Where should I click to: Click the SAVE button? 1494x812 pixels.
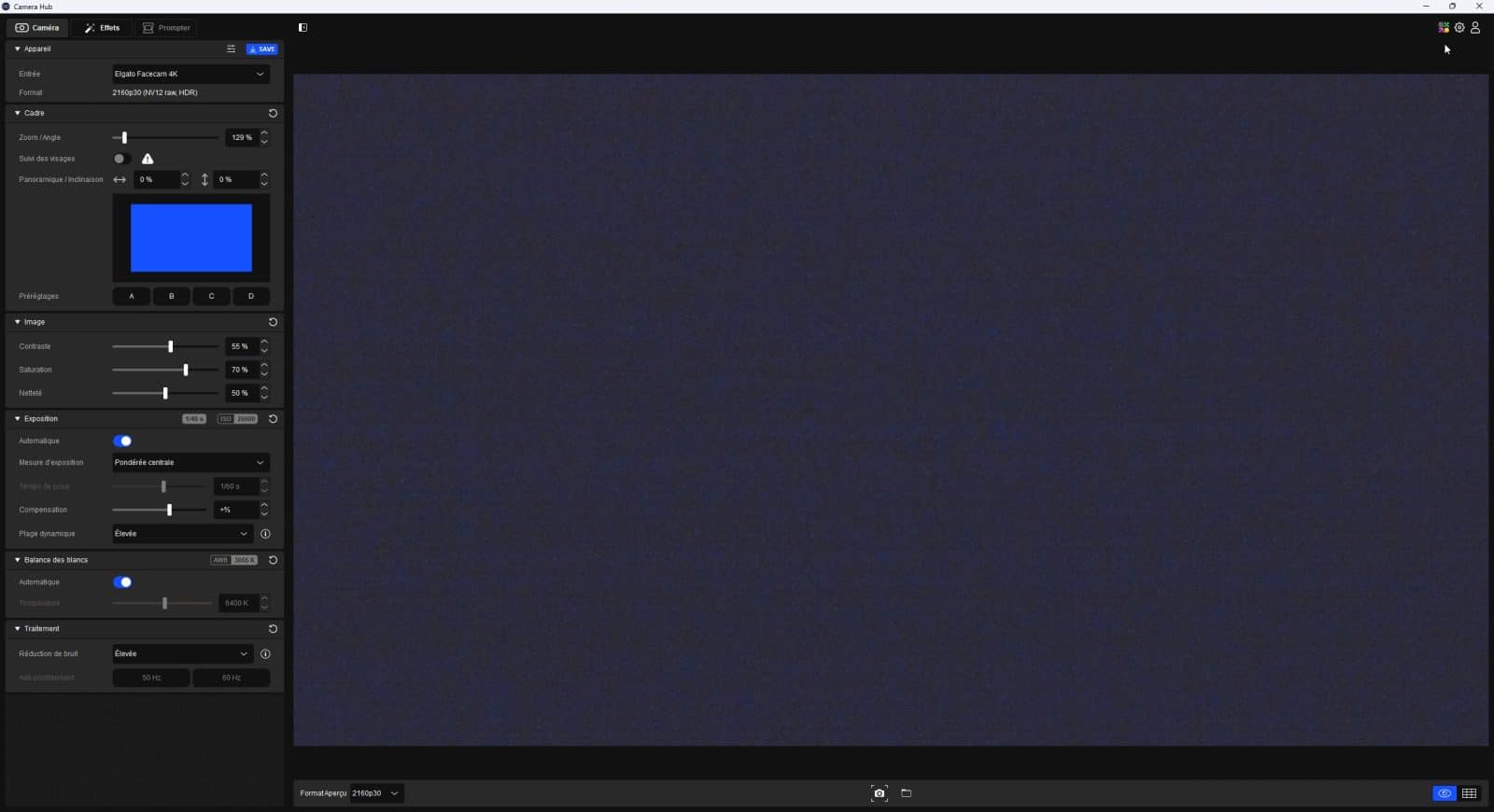[x=262, y=49]
